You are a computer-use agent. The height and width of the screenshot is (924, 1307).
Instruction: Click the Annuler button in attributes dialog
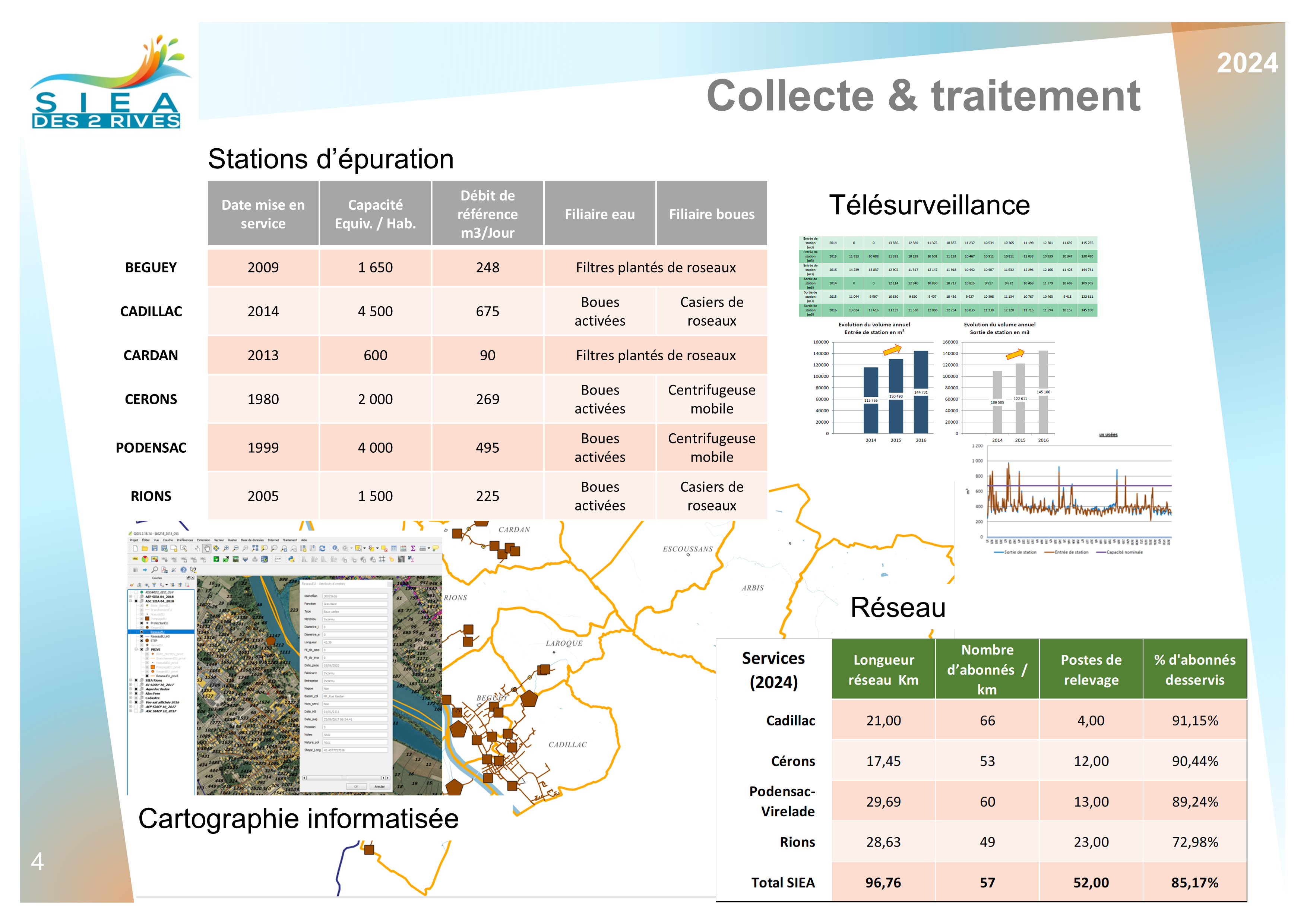click(380, 786)
